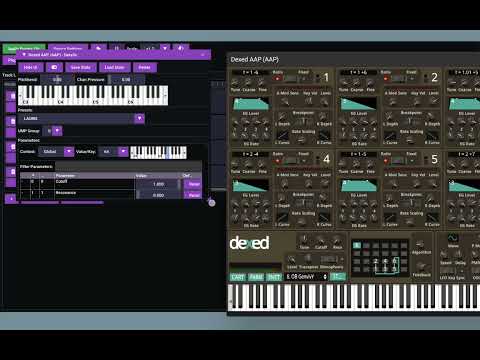Click the global Reso knob in Dexed
This screenshot has width=480, height=360.
(x=337, y=240)
